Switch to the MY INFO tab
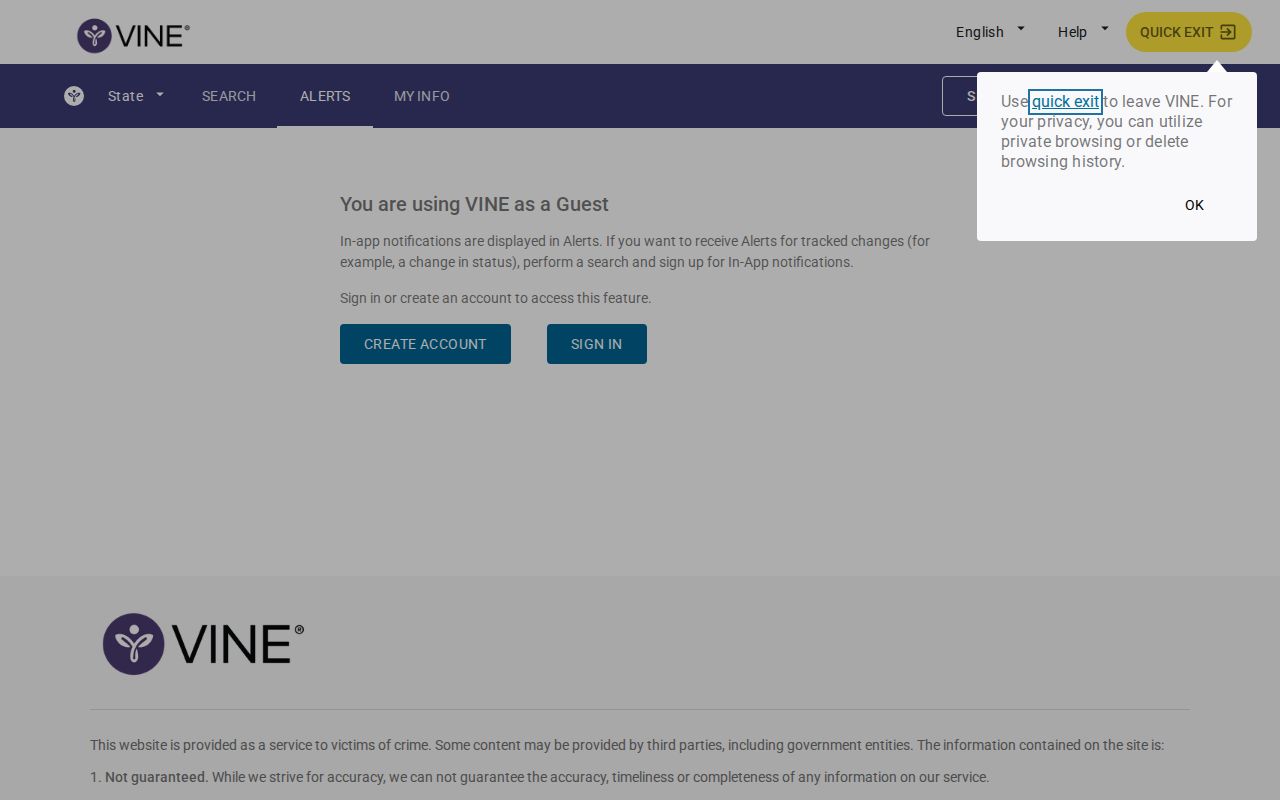The width and height of the screenshot is (1280, 800). pos(422,96)
